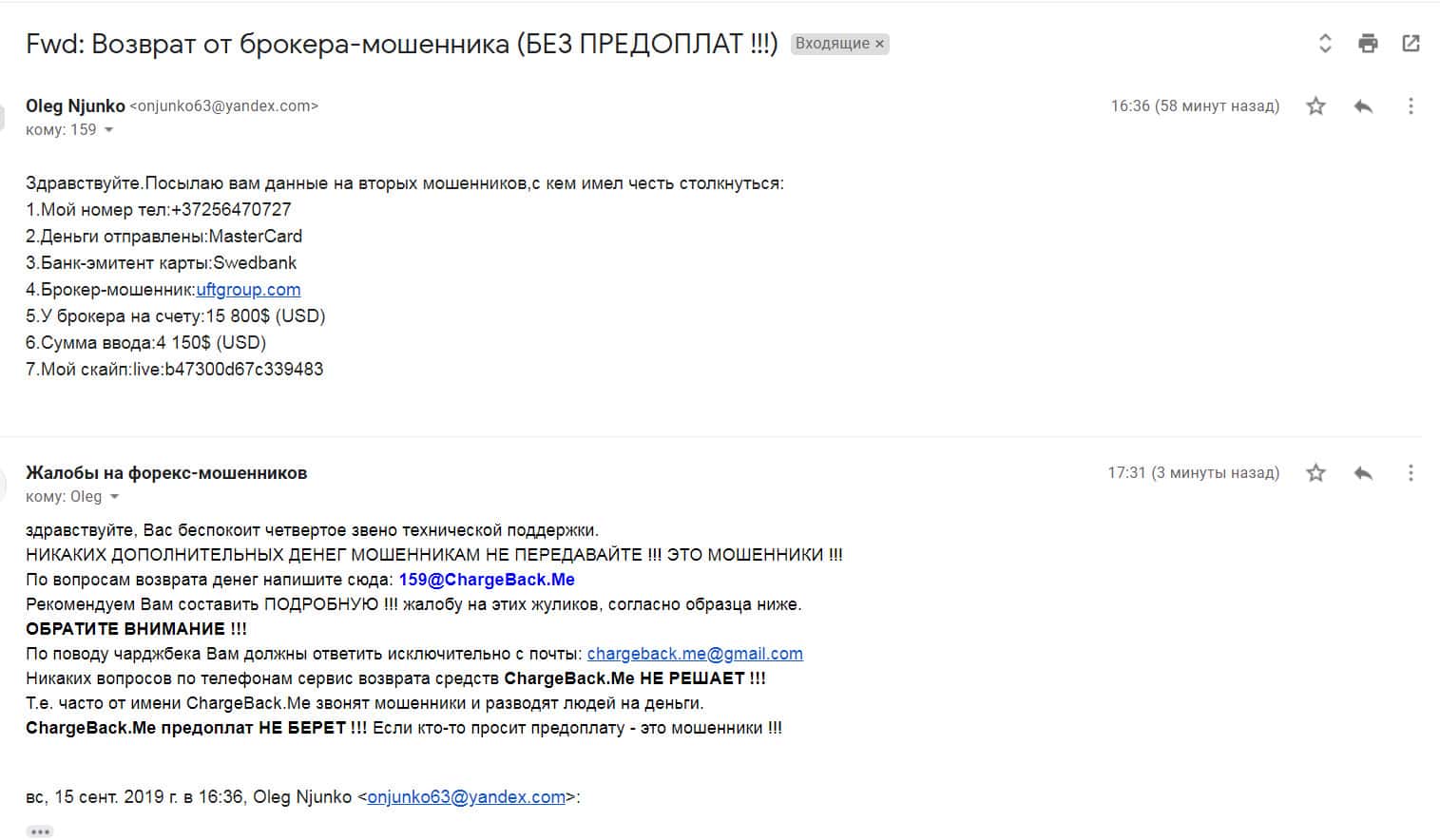Click the sender name Жалобы на форекс-мошенников
The width and height of the screenshot is (1440, 840).
(166, 472)
